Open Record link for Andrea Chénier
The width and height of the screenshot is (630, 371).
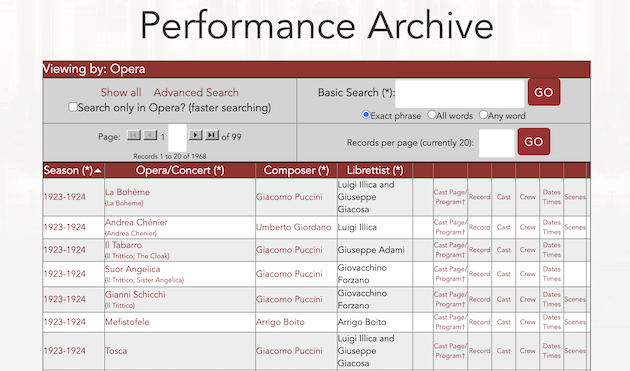point(479,227)
